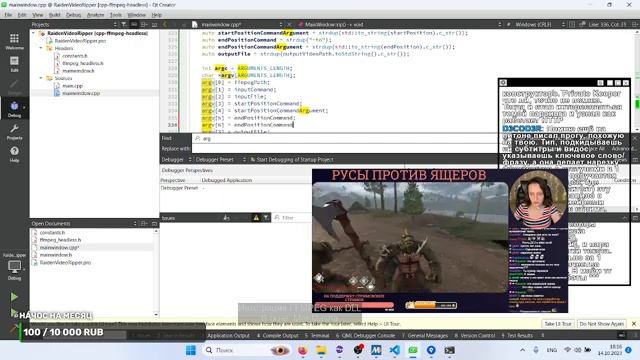Click the green Run button

point(14,297)
